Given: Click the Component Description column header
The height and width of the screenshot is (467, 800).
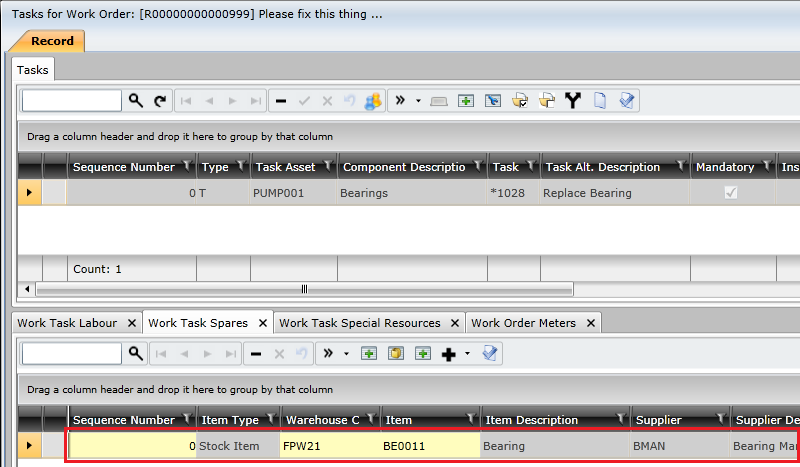Looking at the screenshot, I should pyautogui.click(x=403, y=167).
